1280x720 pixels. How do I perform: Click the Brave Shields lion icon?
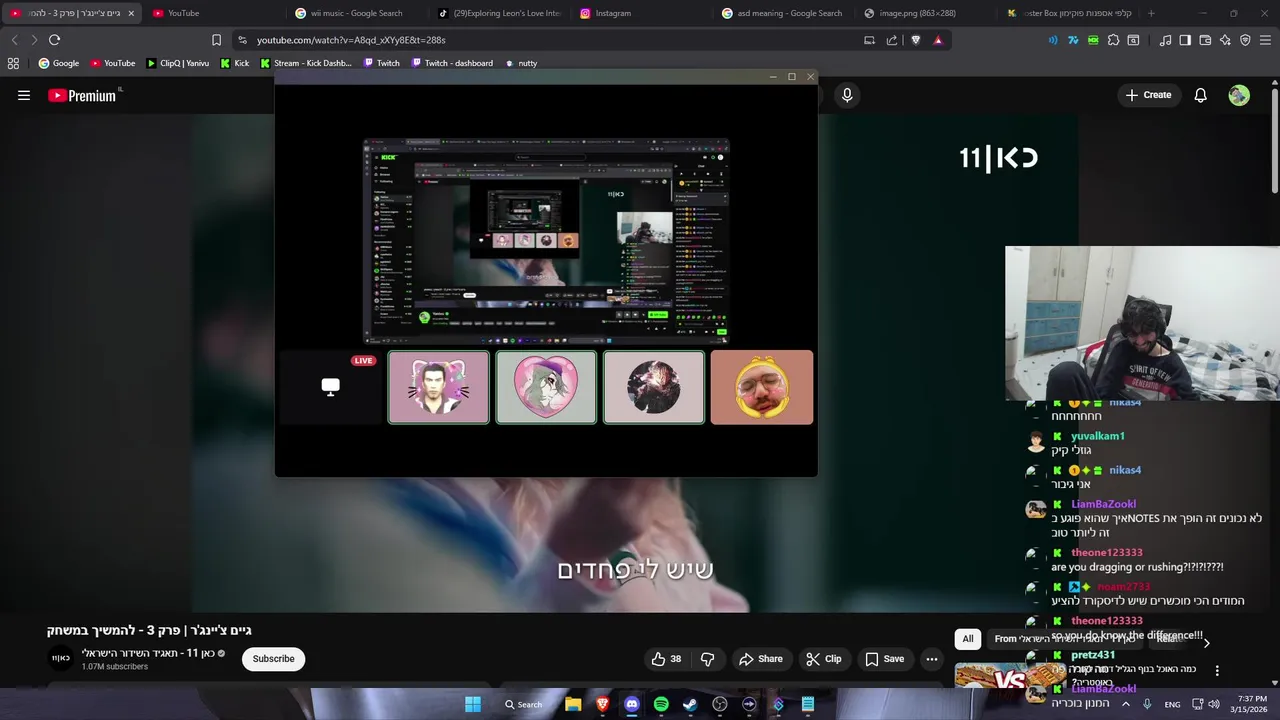pyautogui.click(x=915, y=40)
